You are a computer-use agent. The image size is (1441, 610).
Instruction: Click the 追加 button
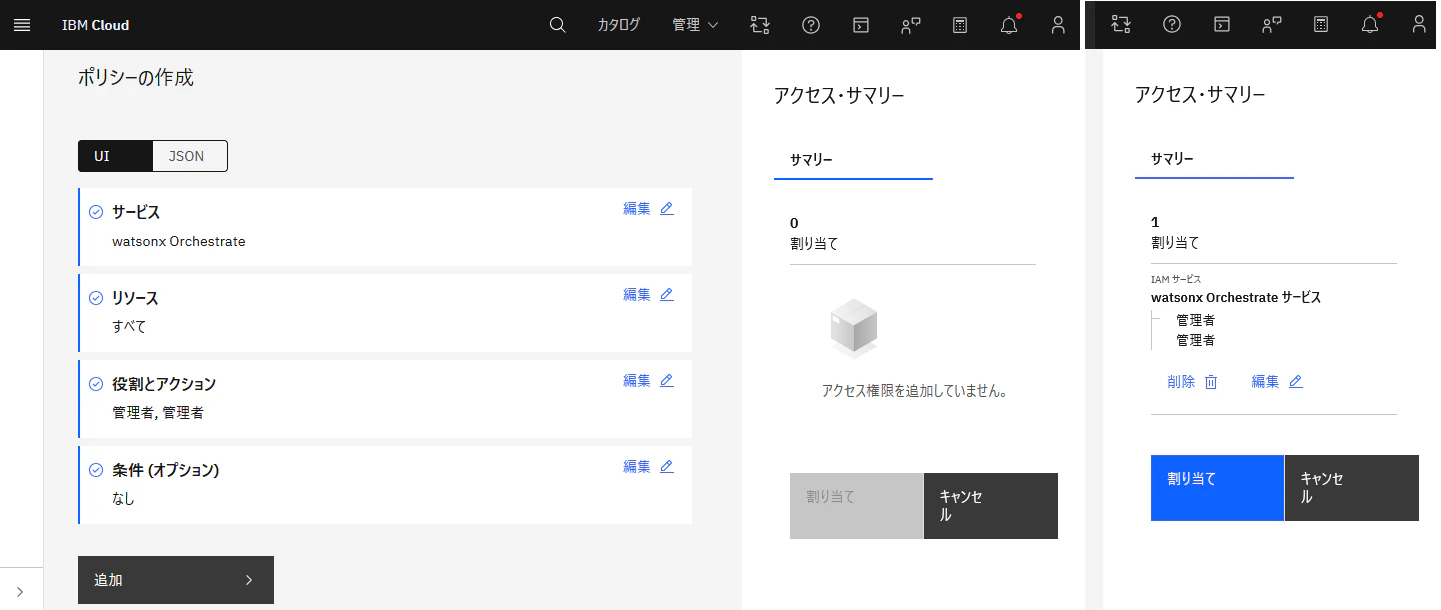[176, 580]
